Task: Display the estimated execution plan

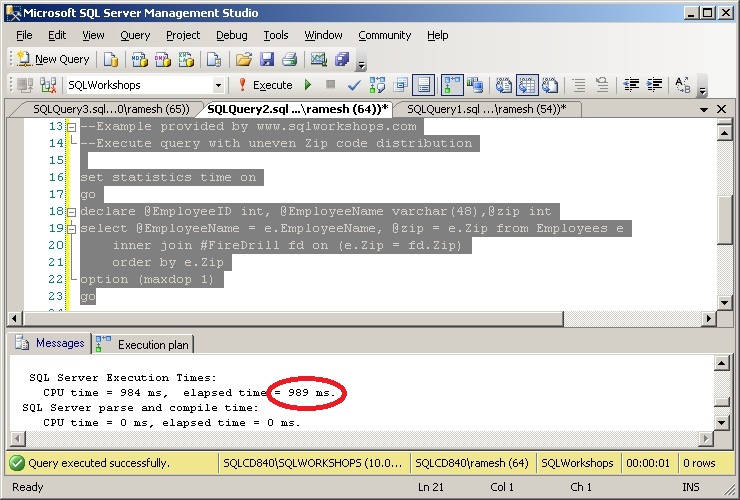Action: click(x=377, y=85)
